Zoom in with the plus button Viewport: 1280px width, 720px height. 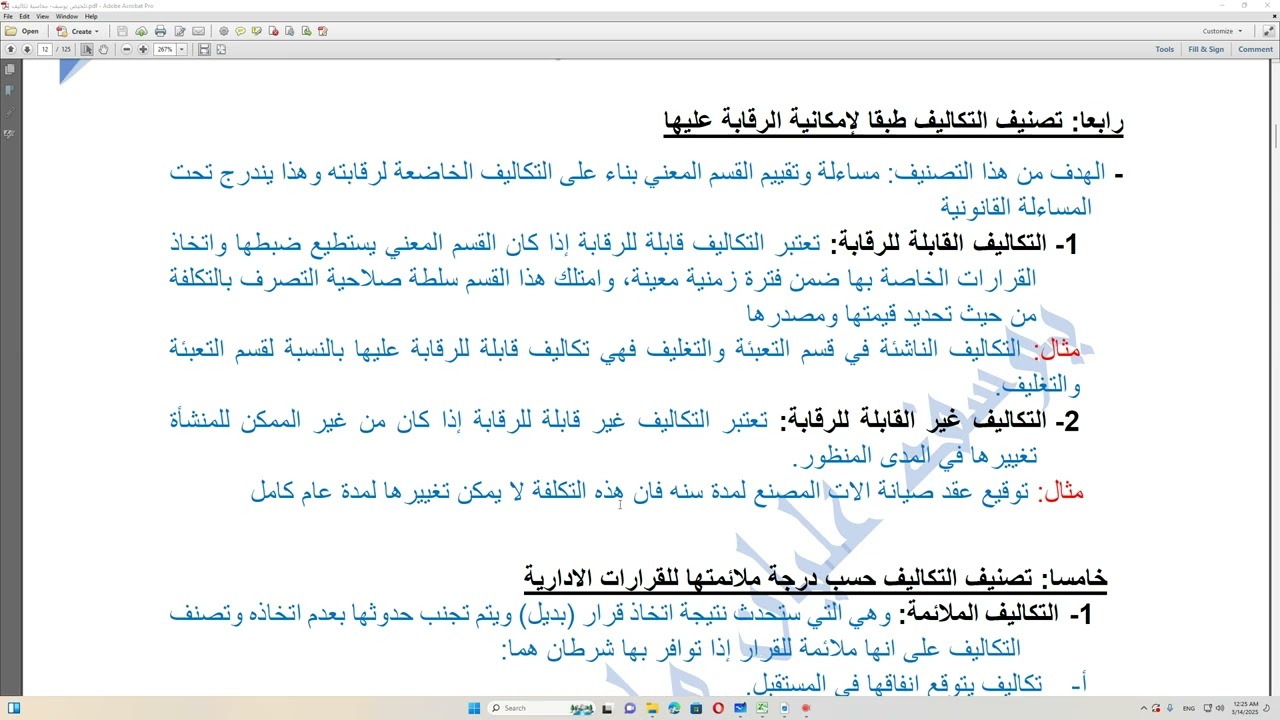(x=143, y=49)
